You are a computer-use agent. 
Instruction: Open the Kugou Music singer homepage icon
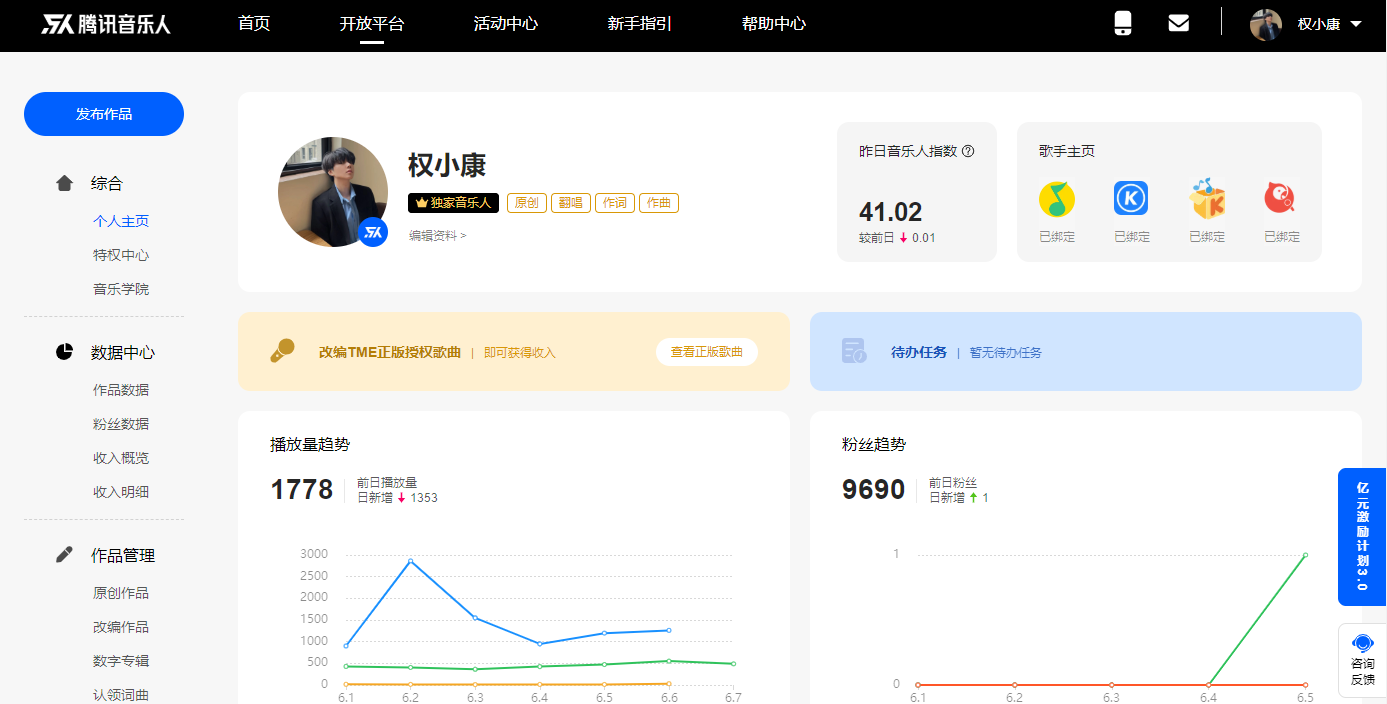pyautogui.click(x=1131, y=199)
